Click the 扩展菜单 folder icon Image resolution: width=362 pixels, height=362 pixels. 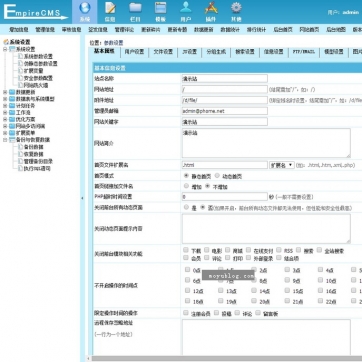(12, 133)
